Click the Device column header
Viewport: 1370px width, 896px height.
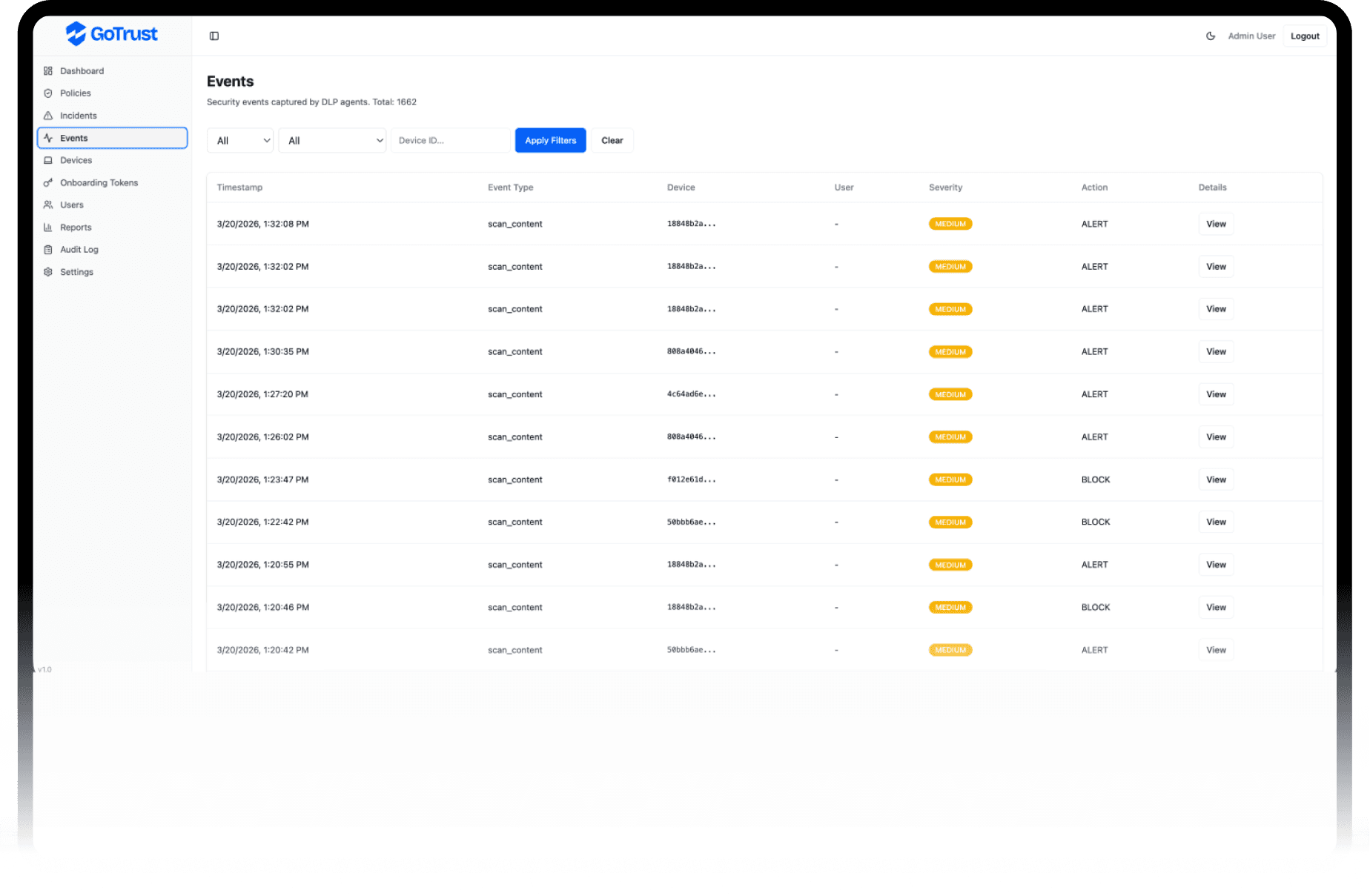point(681,188)
